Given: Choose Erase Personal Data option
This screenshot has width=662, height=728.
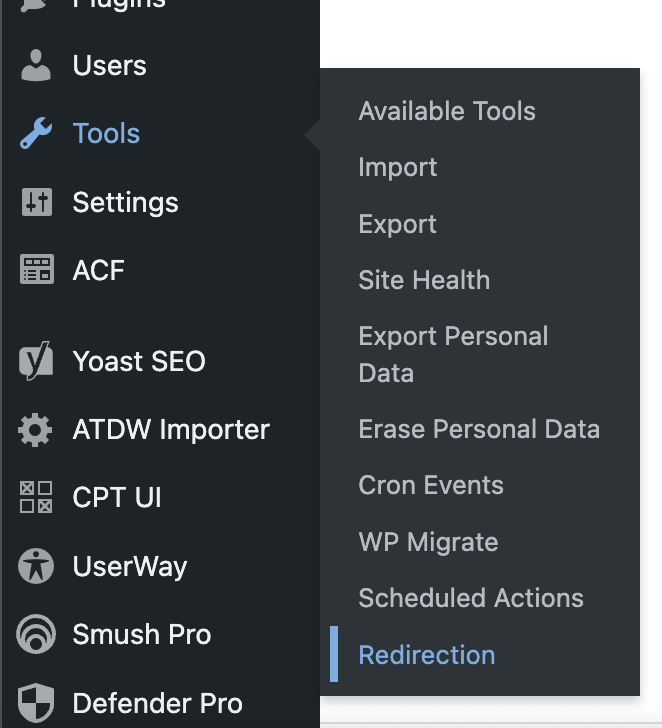Looking at the screenshot, I should click(479, 430).
